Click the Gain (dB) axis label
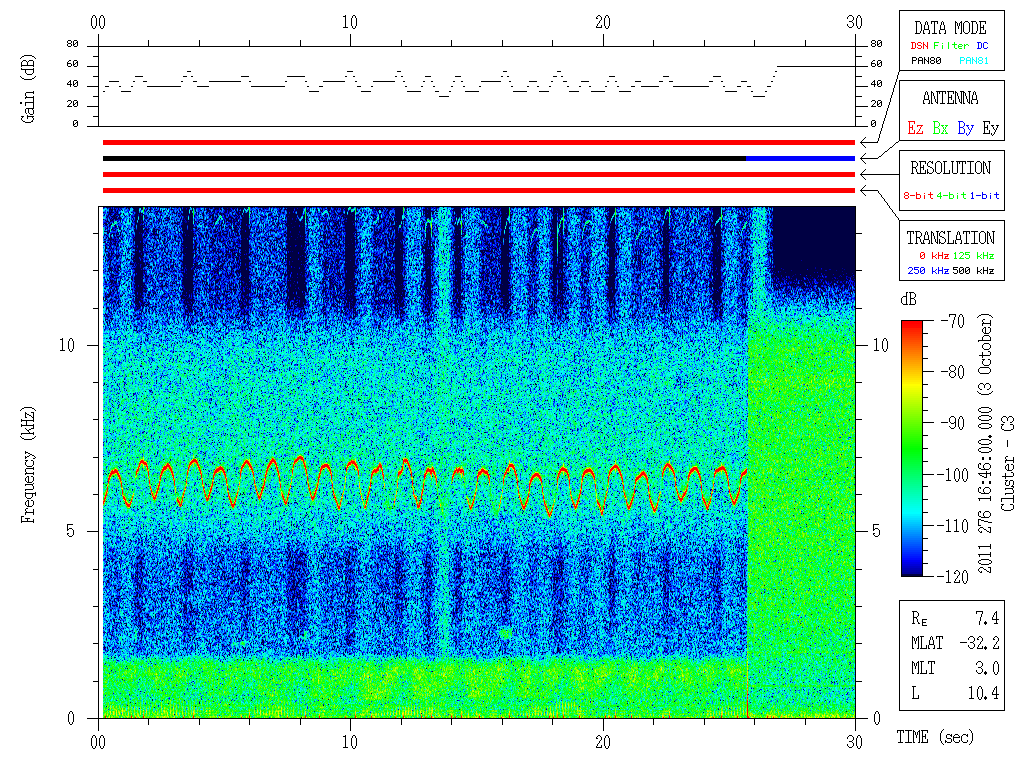This screenshot has height=768, width=1024. click(x=28, y=89)
